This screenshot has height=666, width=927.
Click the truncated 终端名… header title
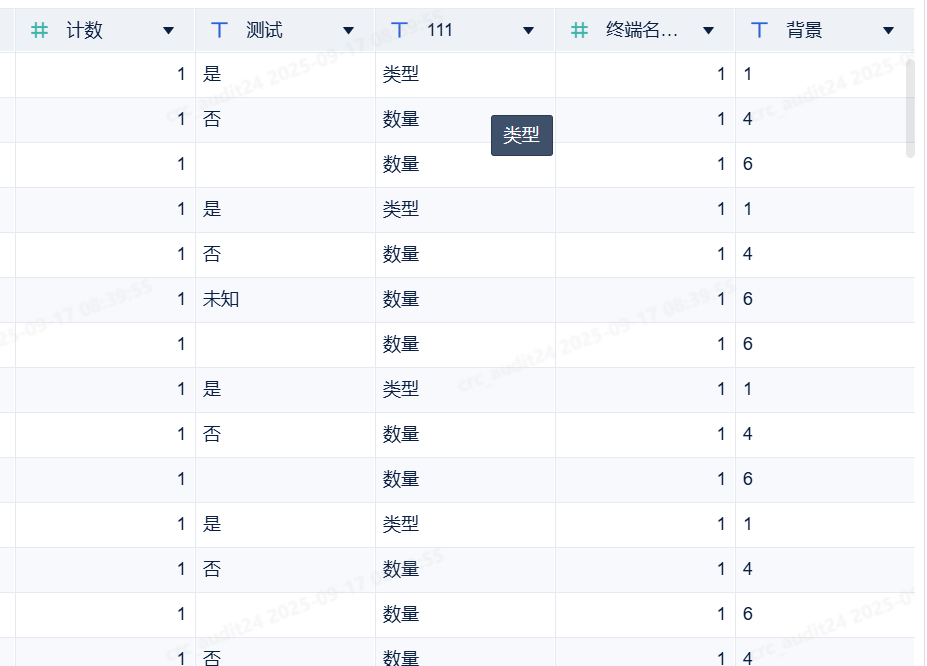(642, 31)
